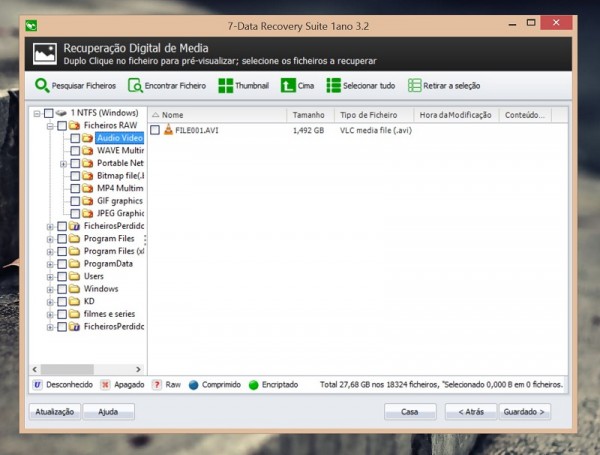The height and width of the screenshot is (455, 600).
Task: Click the Casa button
Action: click(x=410, y=412)
